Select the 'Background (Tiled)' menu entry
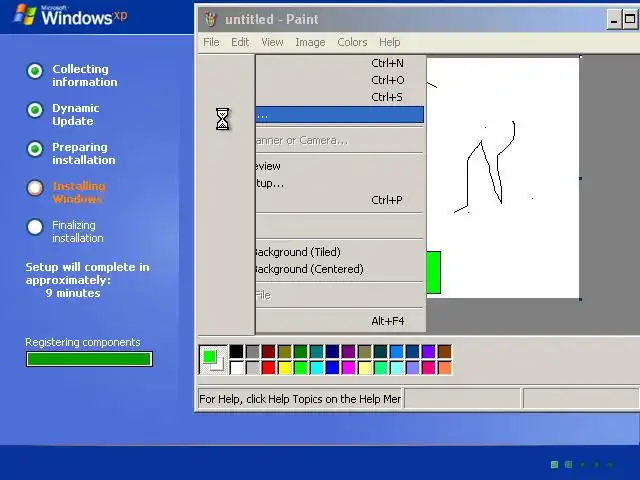Screen dimensions: 640x480 [x=340, y=252]
